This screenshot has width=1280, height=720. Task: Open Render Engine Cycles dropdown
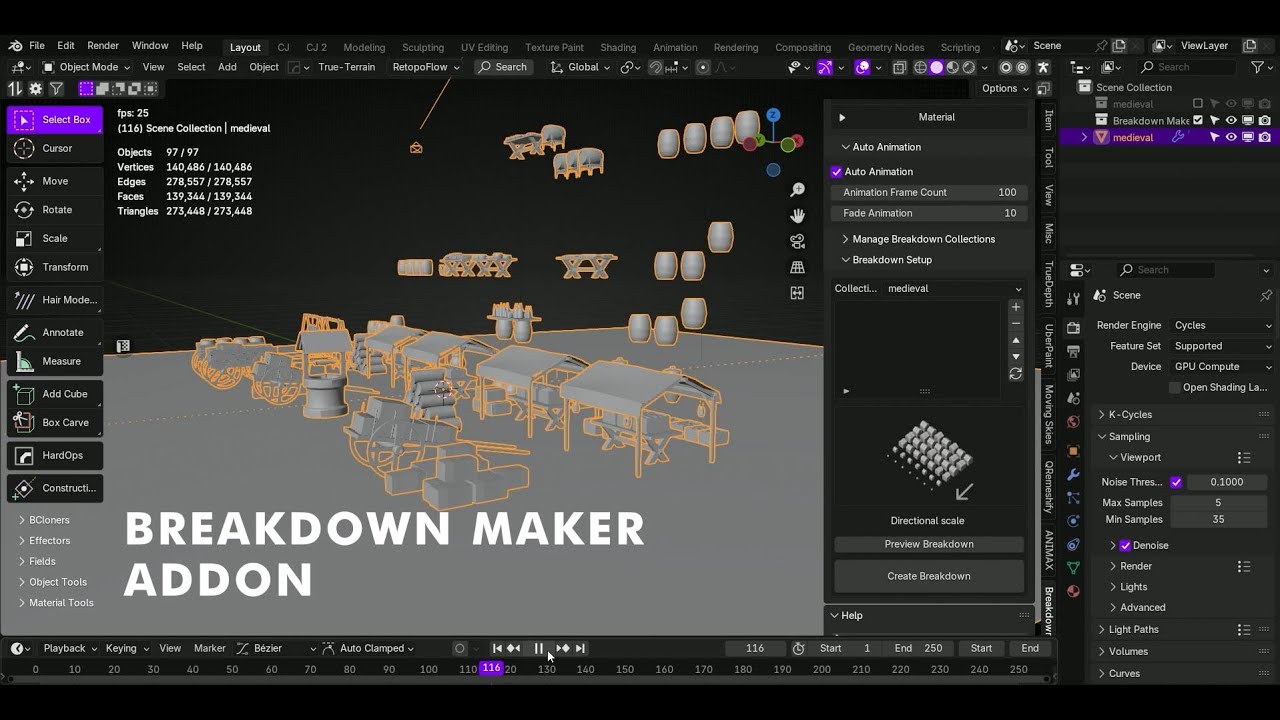point(1222,325)
